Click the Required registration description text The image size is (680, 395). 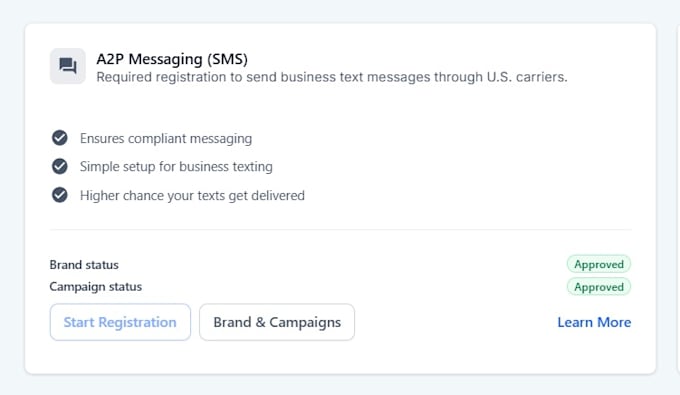pos(332,77)
